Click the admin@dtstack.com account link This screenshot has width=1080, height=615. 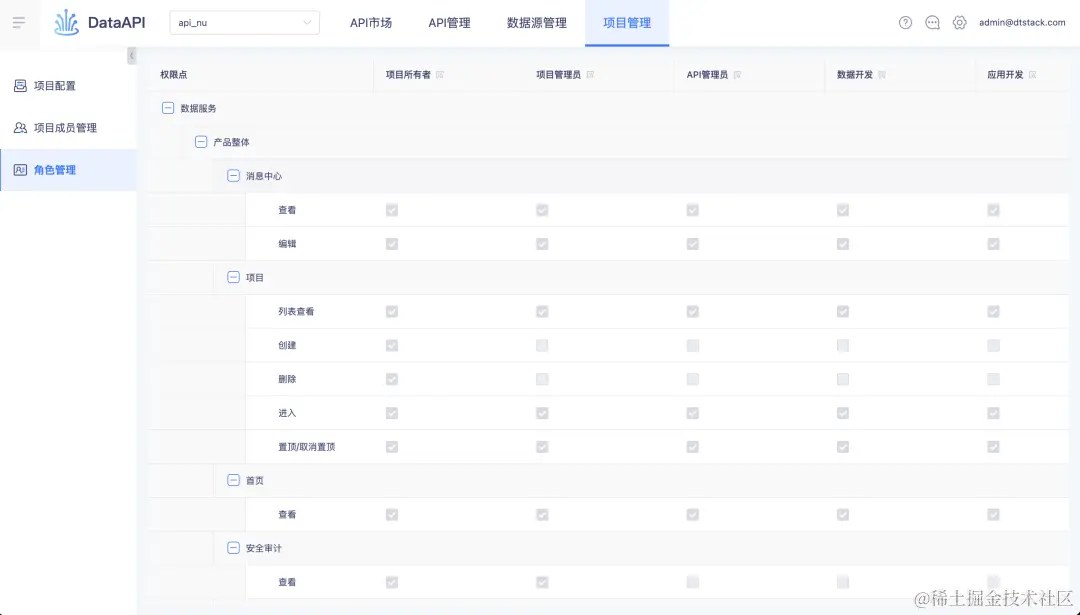pos(1023,21)
